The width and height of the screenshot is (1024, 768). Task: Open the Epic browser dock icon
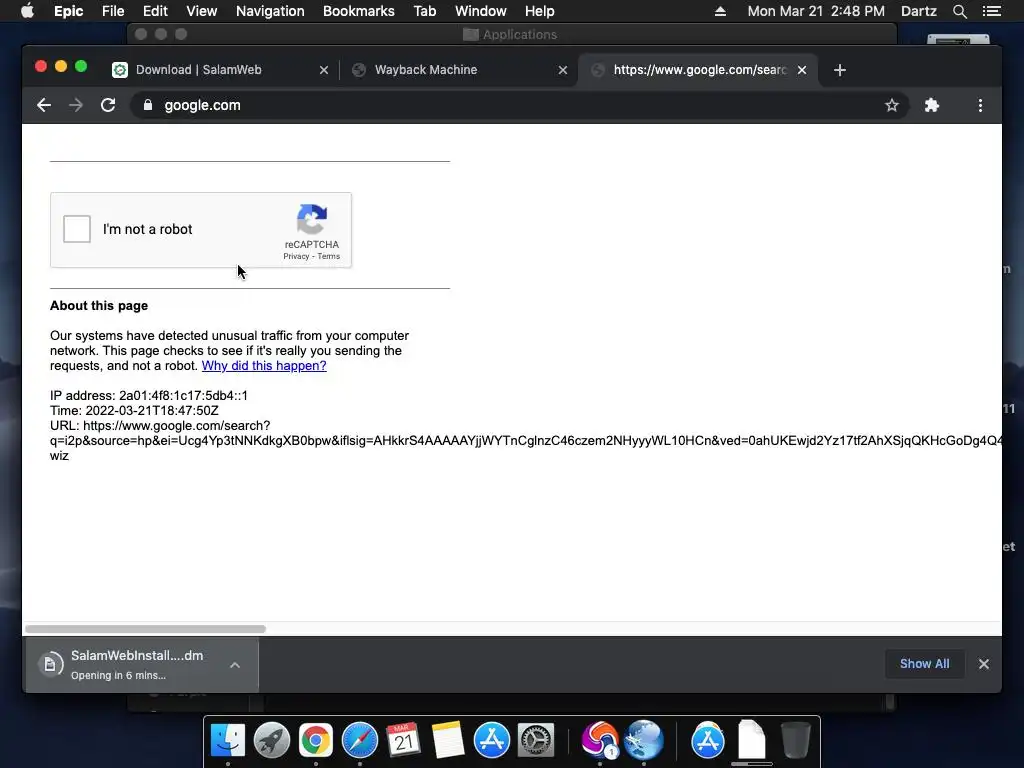600,741
